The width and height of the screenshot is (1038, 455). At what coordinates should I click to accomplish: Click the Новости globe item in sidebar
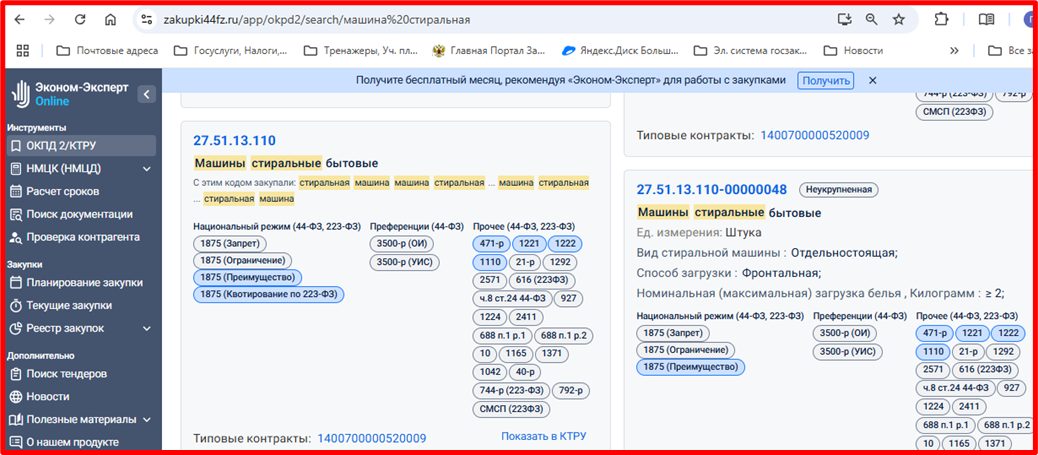47,396
